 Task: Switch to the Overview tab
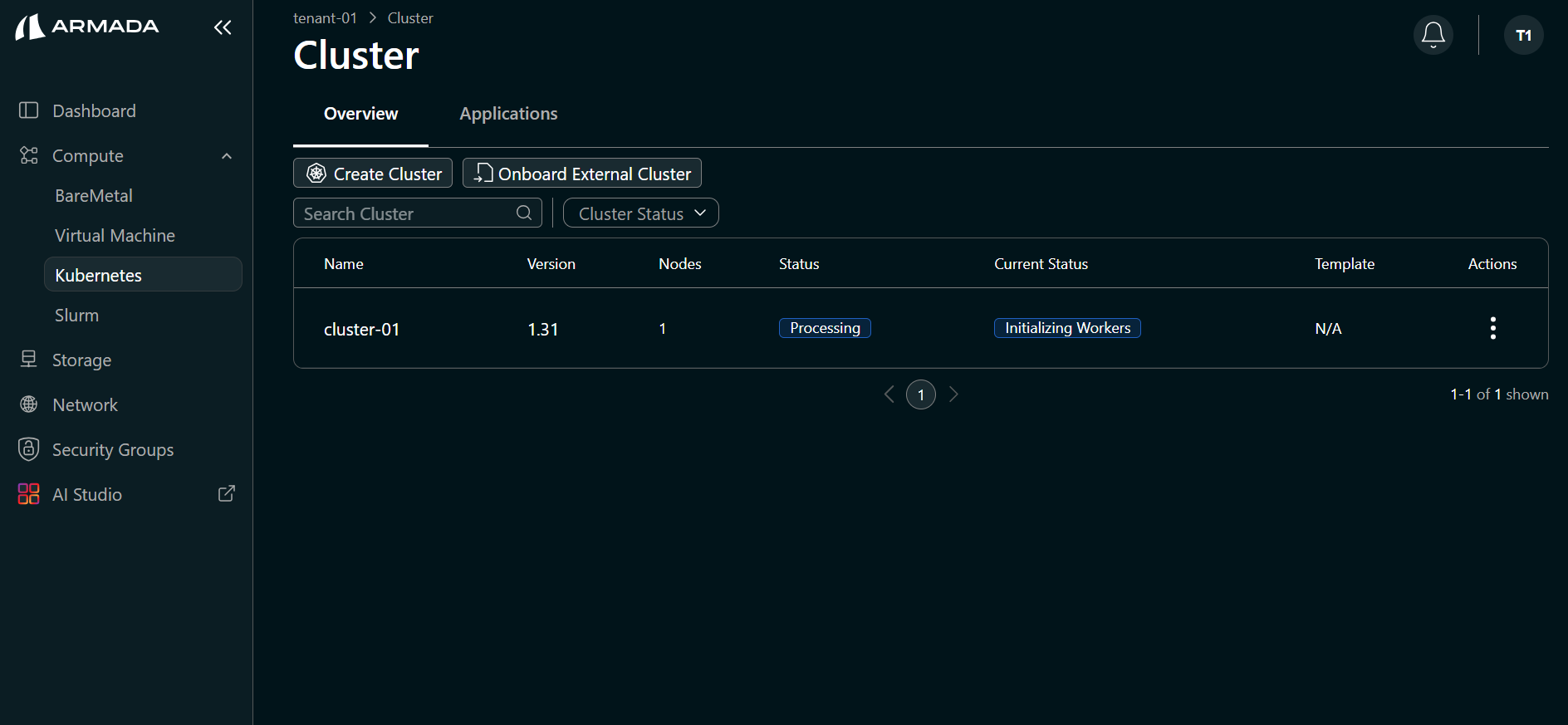pos(360,114)
